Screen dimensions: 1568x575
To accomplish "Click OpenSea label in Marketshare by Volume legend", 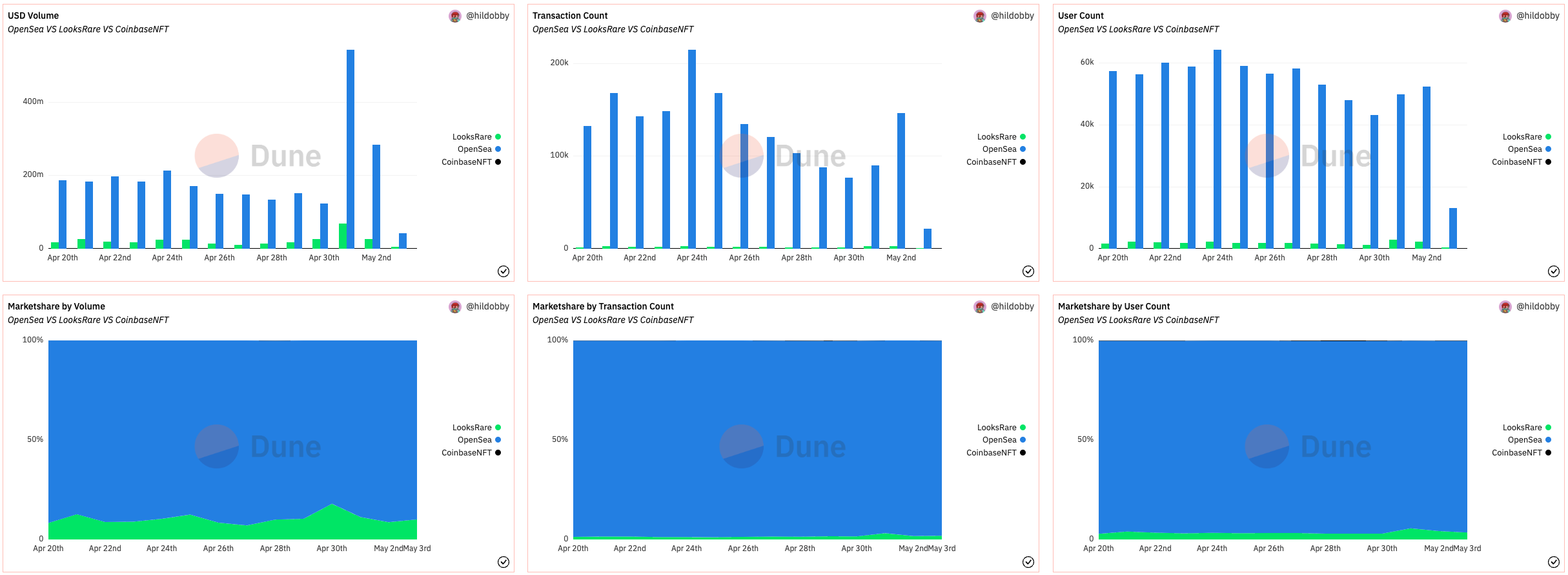I will click(x=474, y=440).
